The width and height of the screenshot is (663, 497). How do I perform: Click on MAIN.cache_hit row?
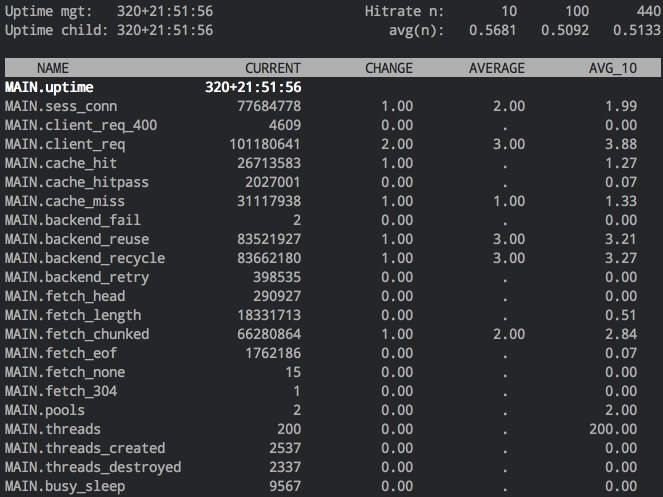click(61, 163)
